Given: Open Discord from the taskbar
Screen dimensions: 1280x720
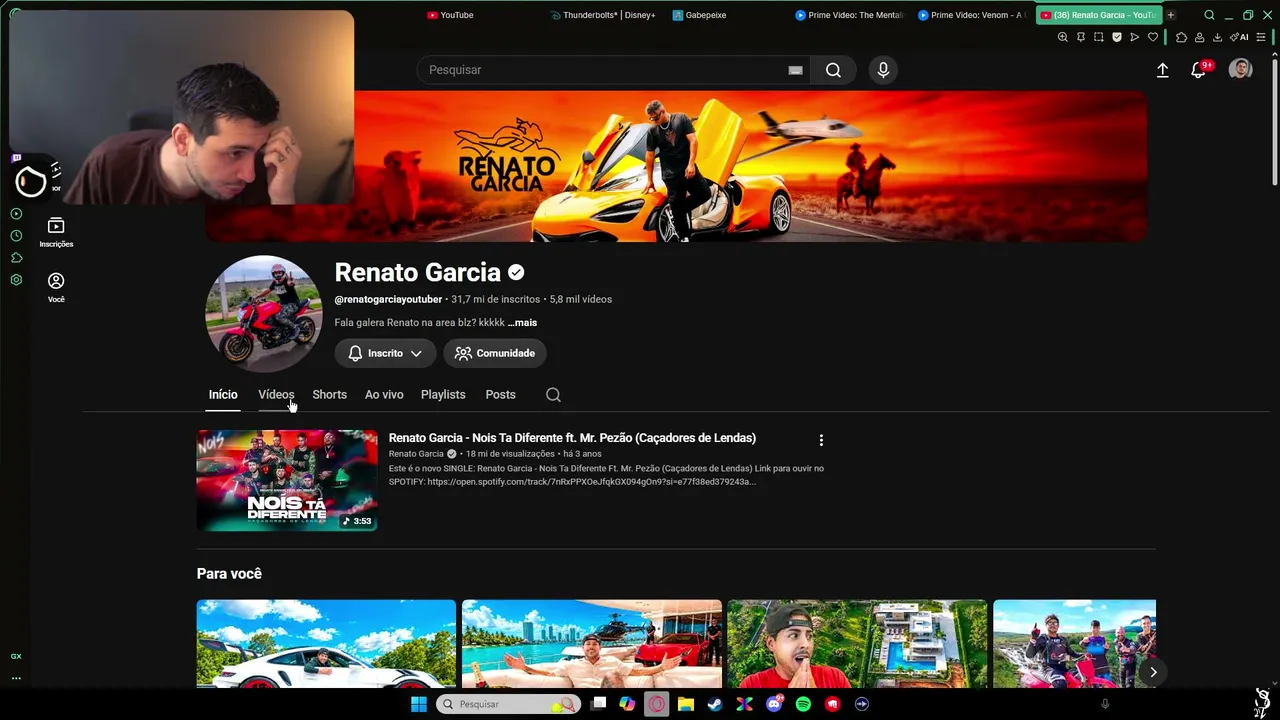Looking at the screenshot, I should coord(773,704).
